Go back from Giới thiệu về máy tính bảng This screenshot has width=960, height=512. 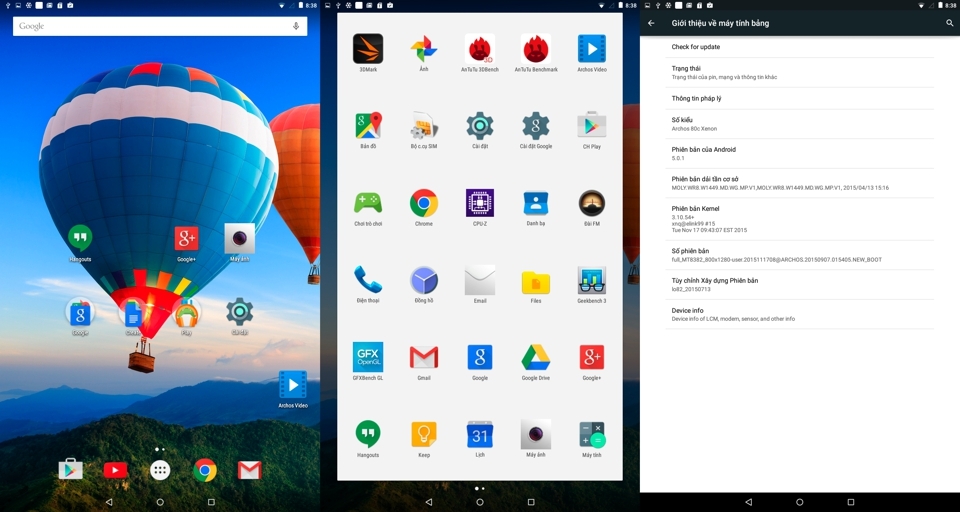coord(651,23)
